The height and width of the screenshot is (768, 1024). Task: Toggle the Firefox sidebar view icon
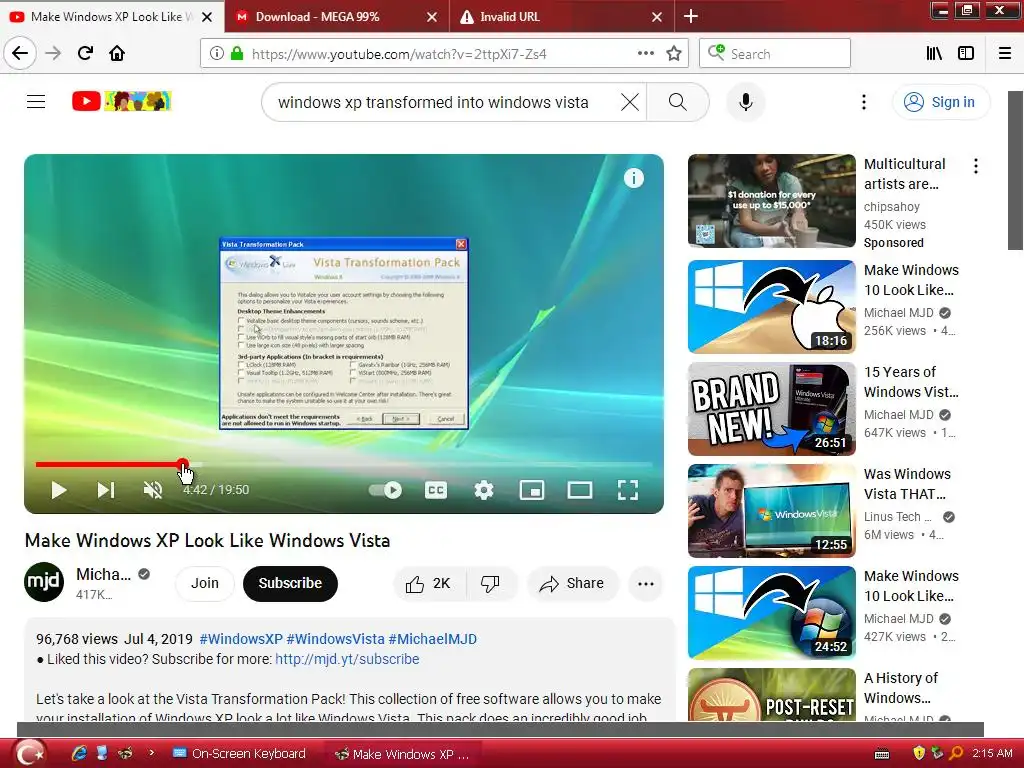966,54
